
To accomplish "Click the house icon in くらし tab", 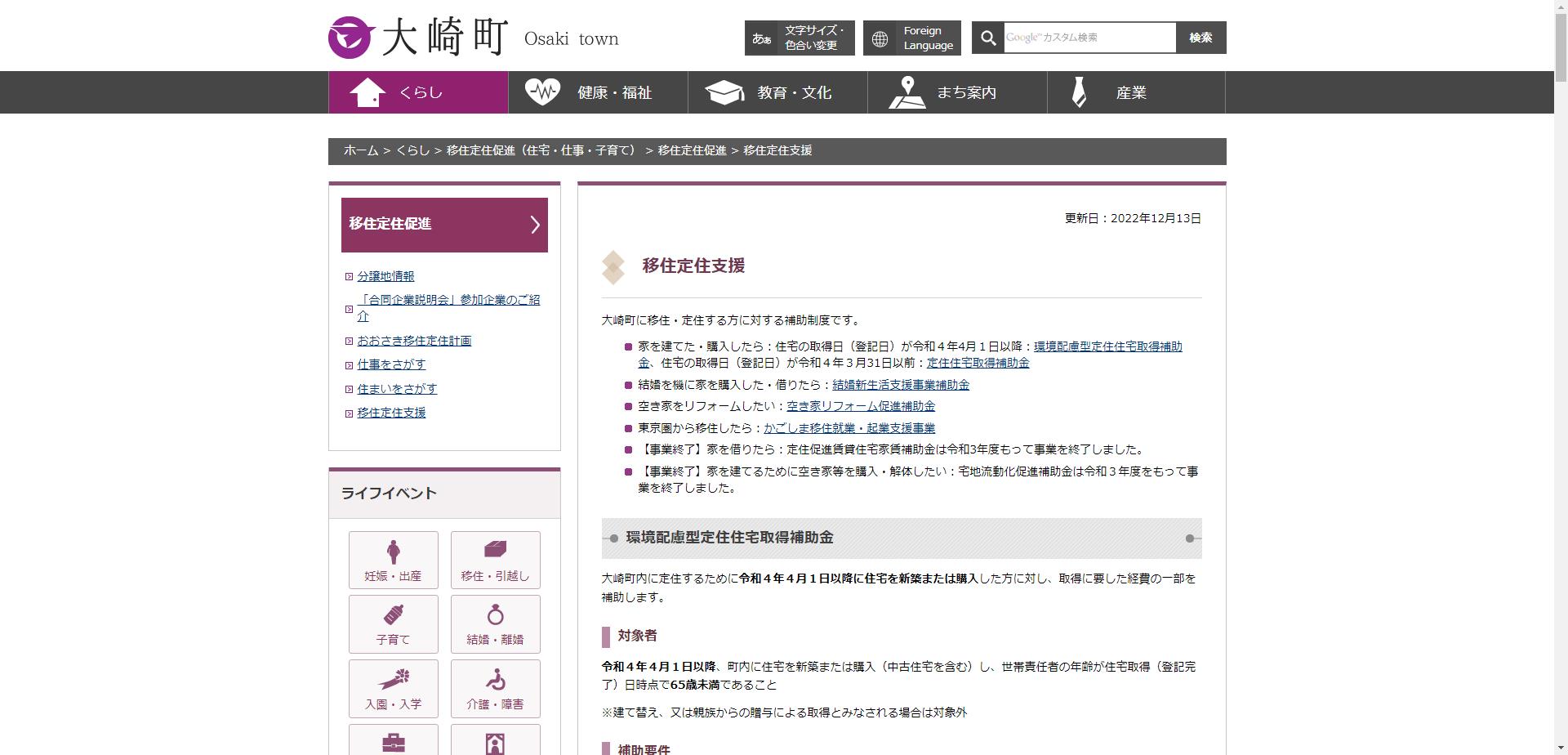I will (x=367, y=92).
